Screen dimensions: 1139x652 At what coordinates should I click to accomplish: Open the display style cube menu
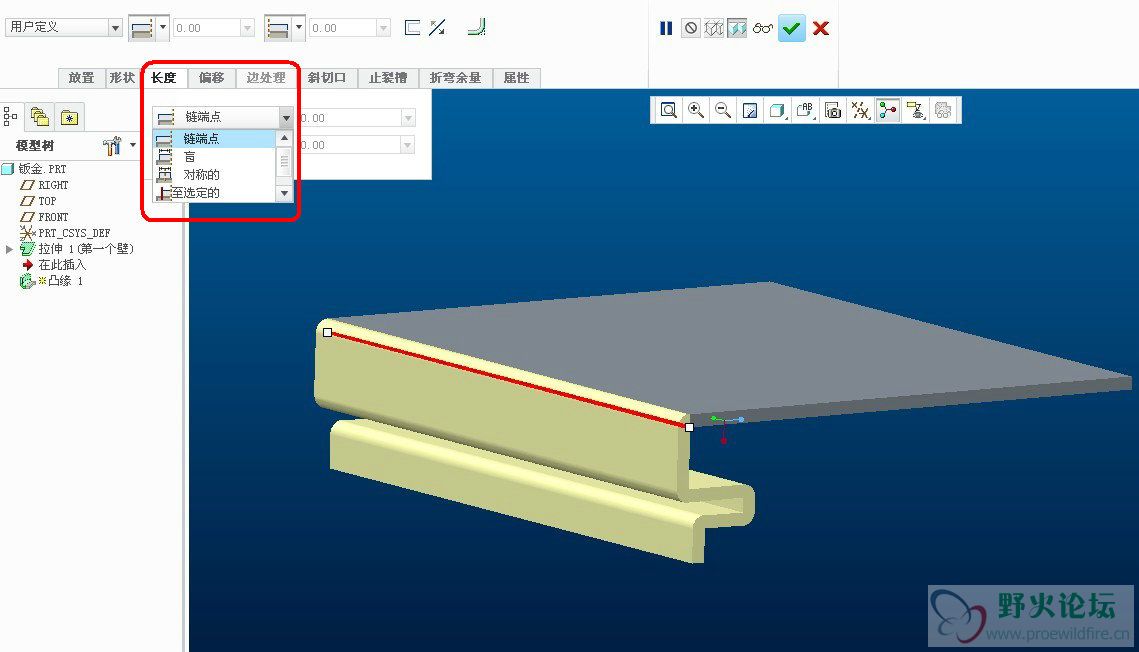coord(778,110)
